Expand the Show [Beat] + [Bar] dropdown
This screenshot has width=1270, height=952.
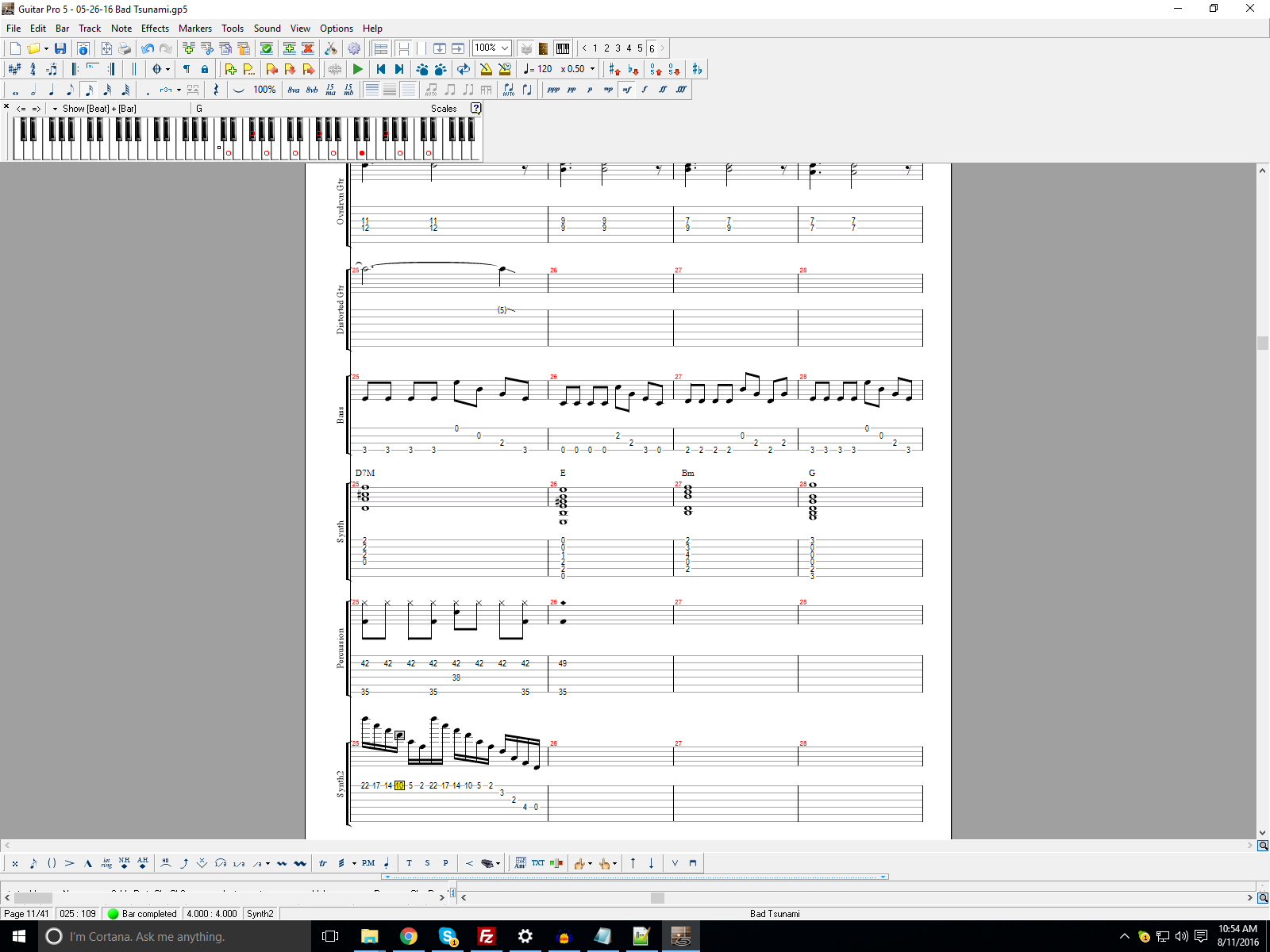pyautogui.click(x=55, y=109)
